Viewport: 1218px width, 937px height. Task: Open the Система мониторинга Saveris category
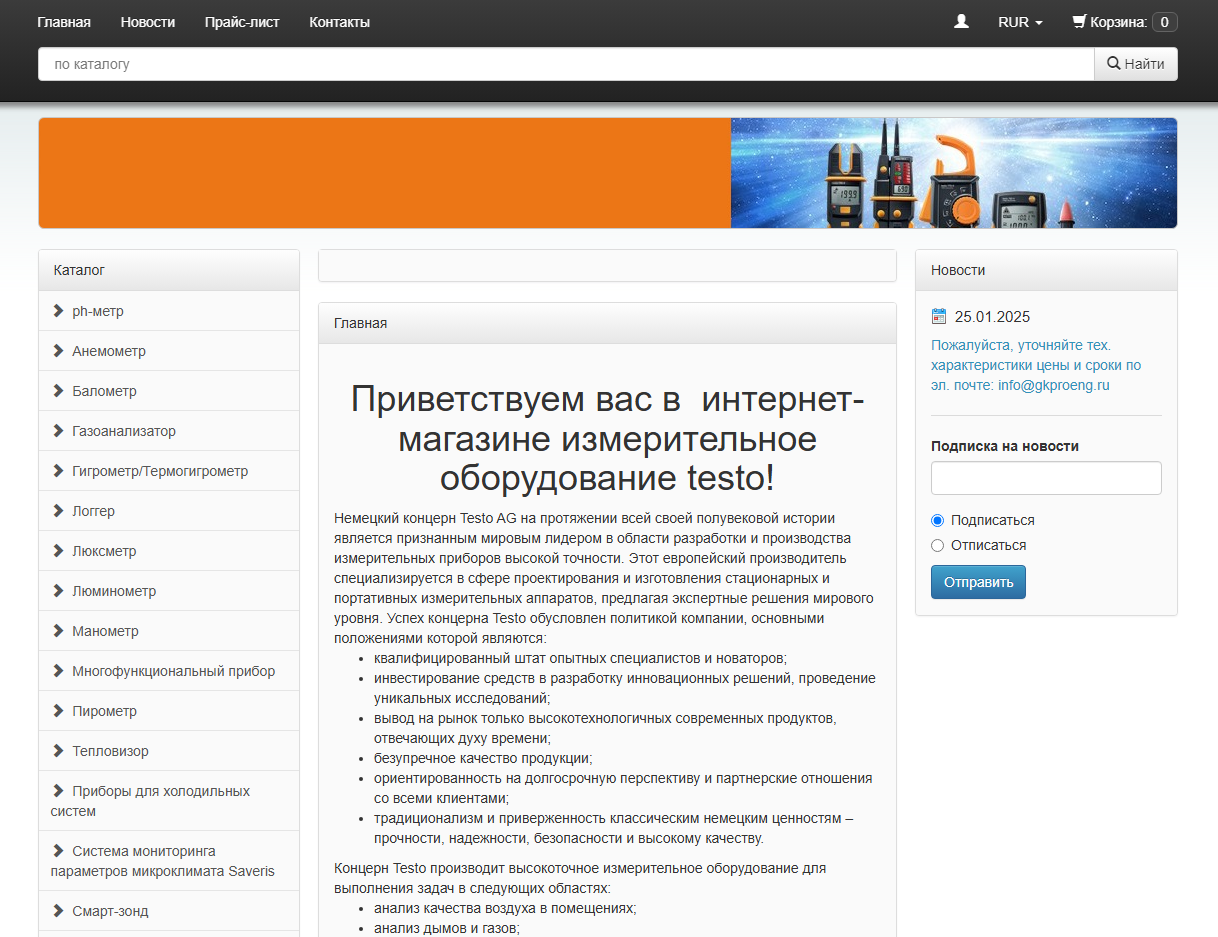pyautogui.click(x=169, y=861)
